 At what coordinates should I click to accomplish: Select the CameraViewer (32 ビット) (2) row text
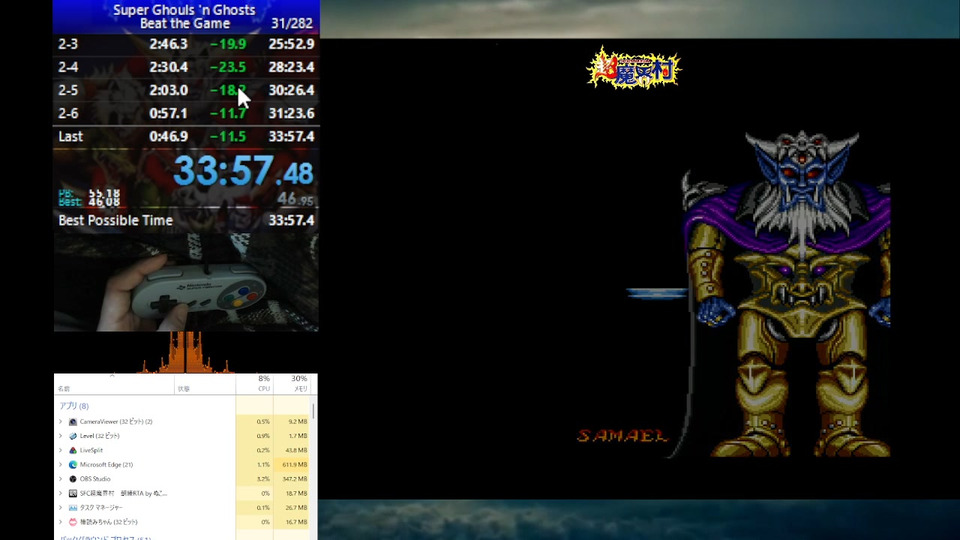point(116,421)
